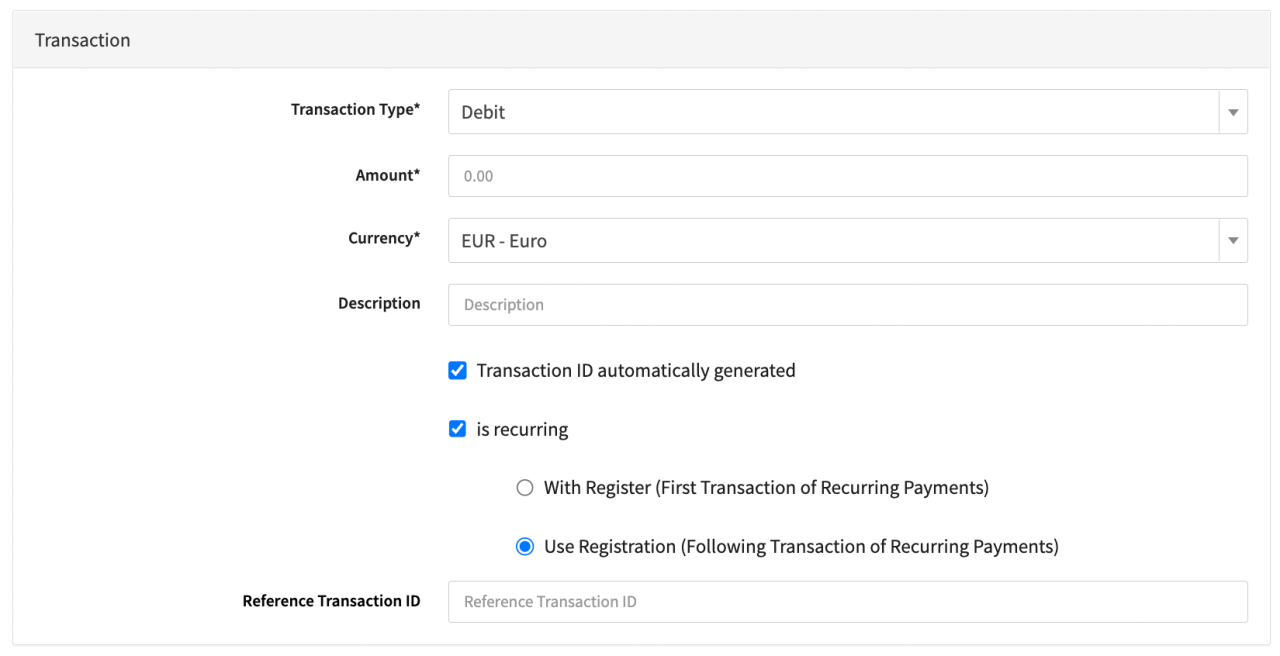This screenshot has width=1280, height=656.
Task: Click the Transaction Type dropdown arrow
Action: pyautogui.click(x=1233, y=112)
